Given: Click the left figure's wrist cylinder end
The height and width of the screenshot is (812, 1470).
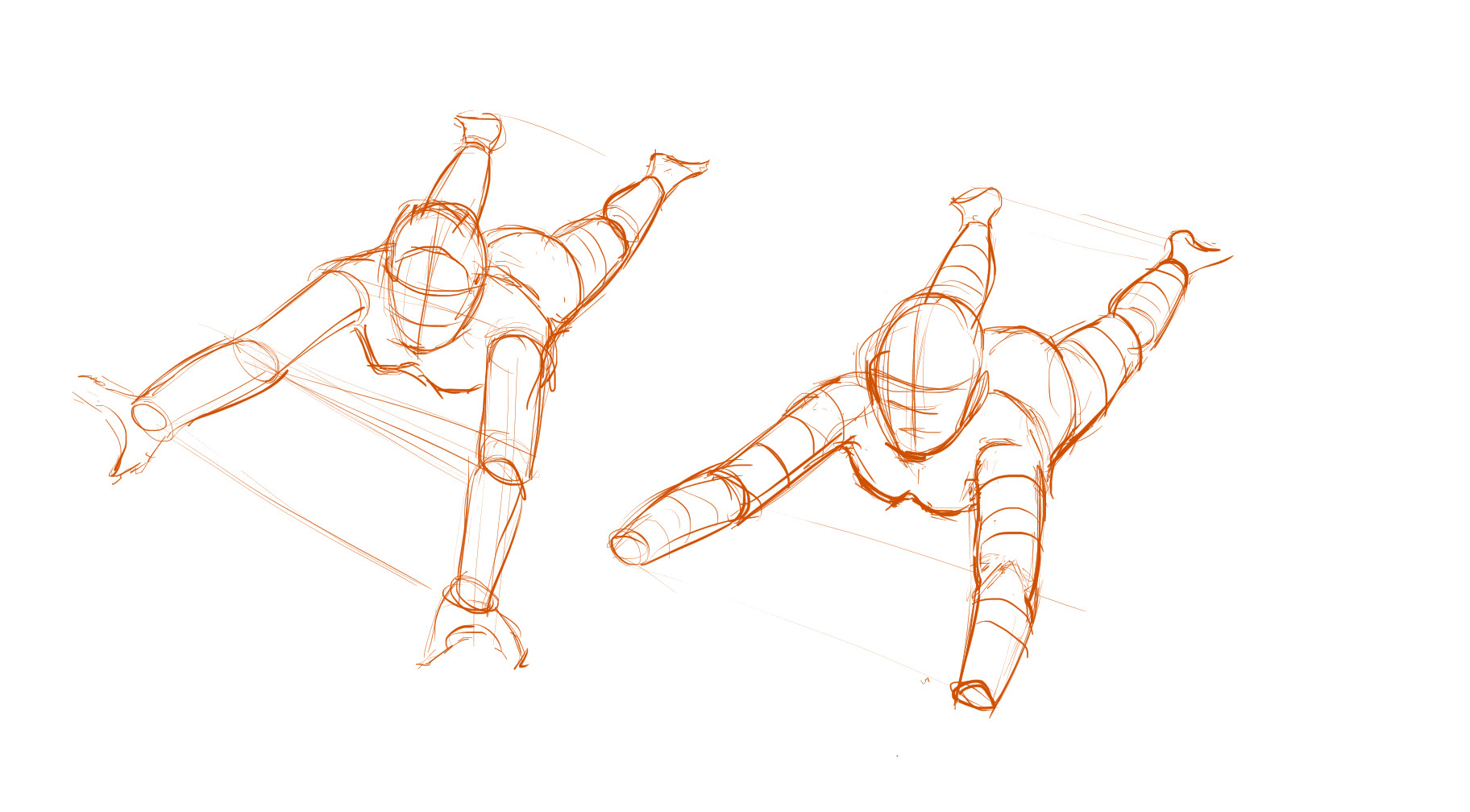Looking at the screenshot, I should coord(150,416).
